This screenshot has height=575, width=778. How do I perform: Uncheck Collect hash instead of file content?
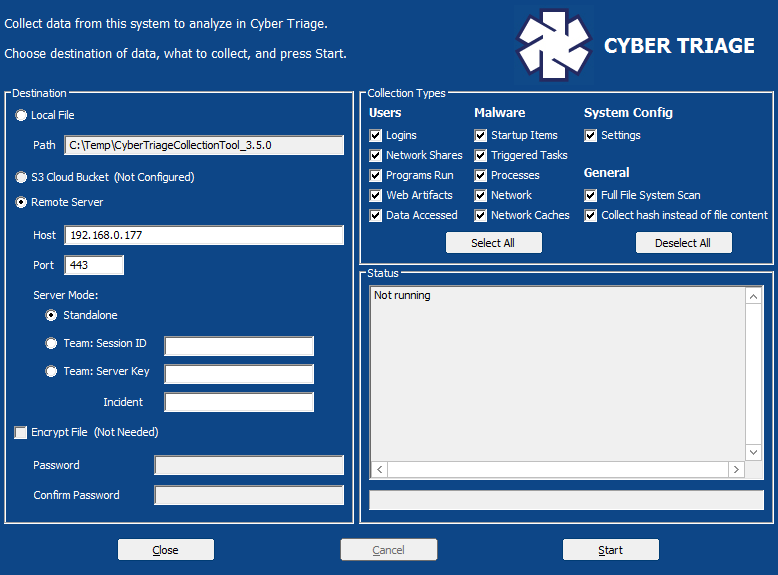pos(591,216)
